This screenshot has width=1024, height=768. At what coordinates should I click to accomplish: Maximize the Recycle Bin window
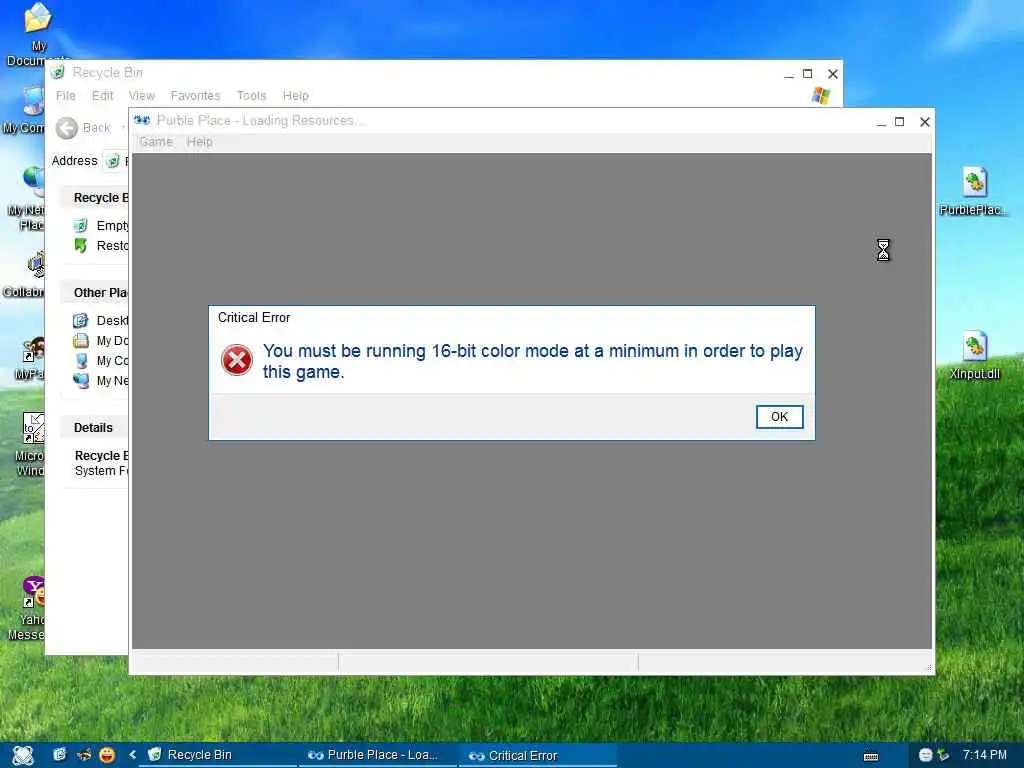807,74
